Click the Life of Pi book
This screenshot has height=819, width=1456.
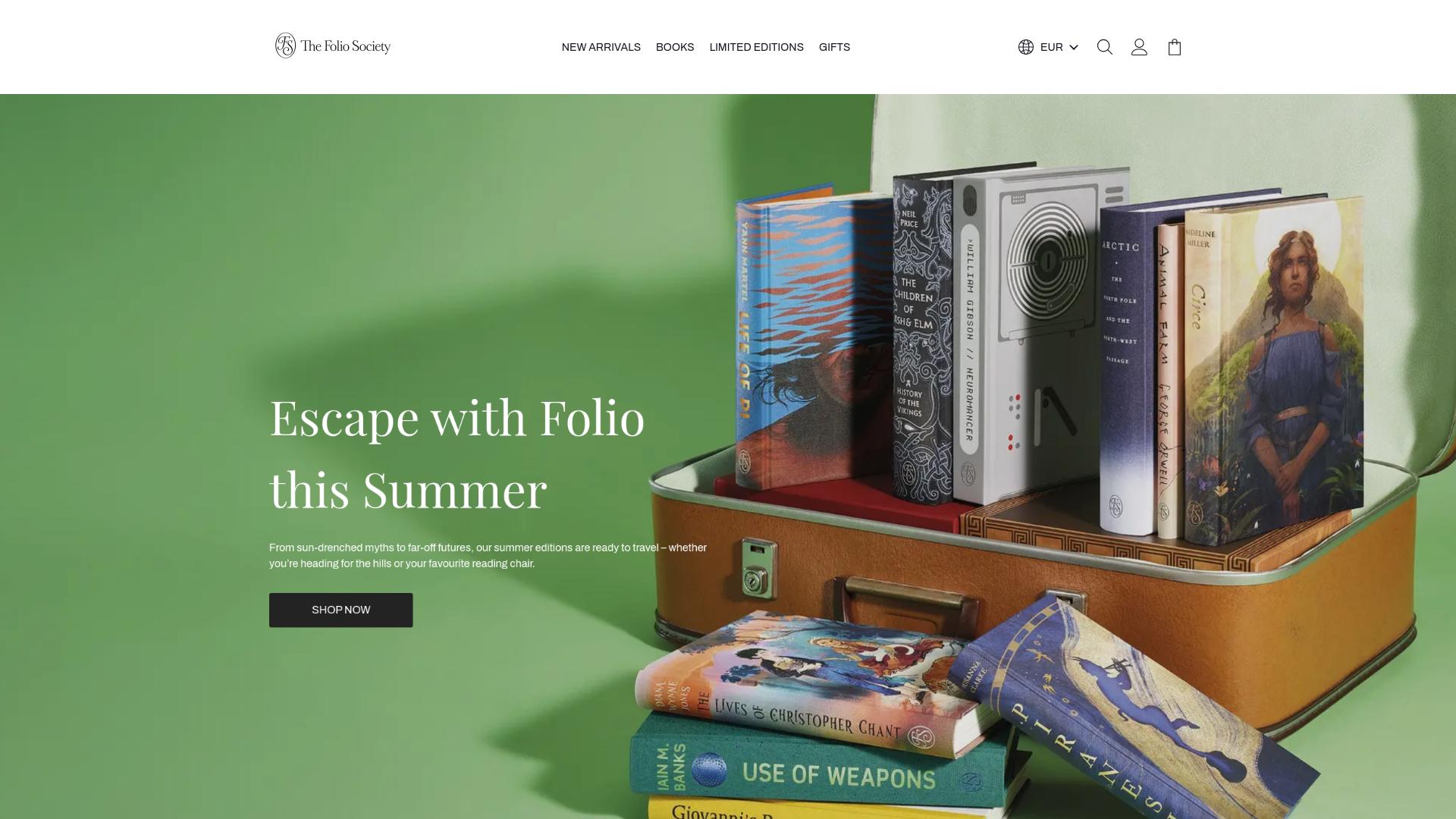pyautogui.click(x=811, y=334)
